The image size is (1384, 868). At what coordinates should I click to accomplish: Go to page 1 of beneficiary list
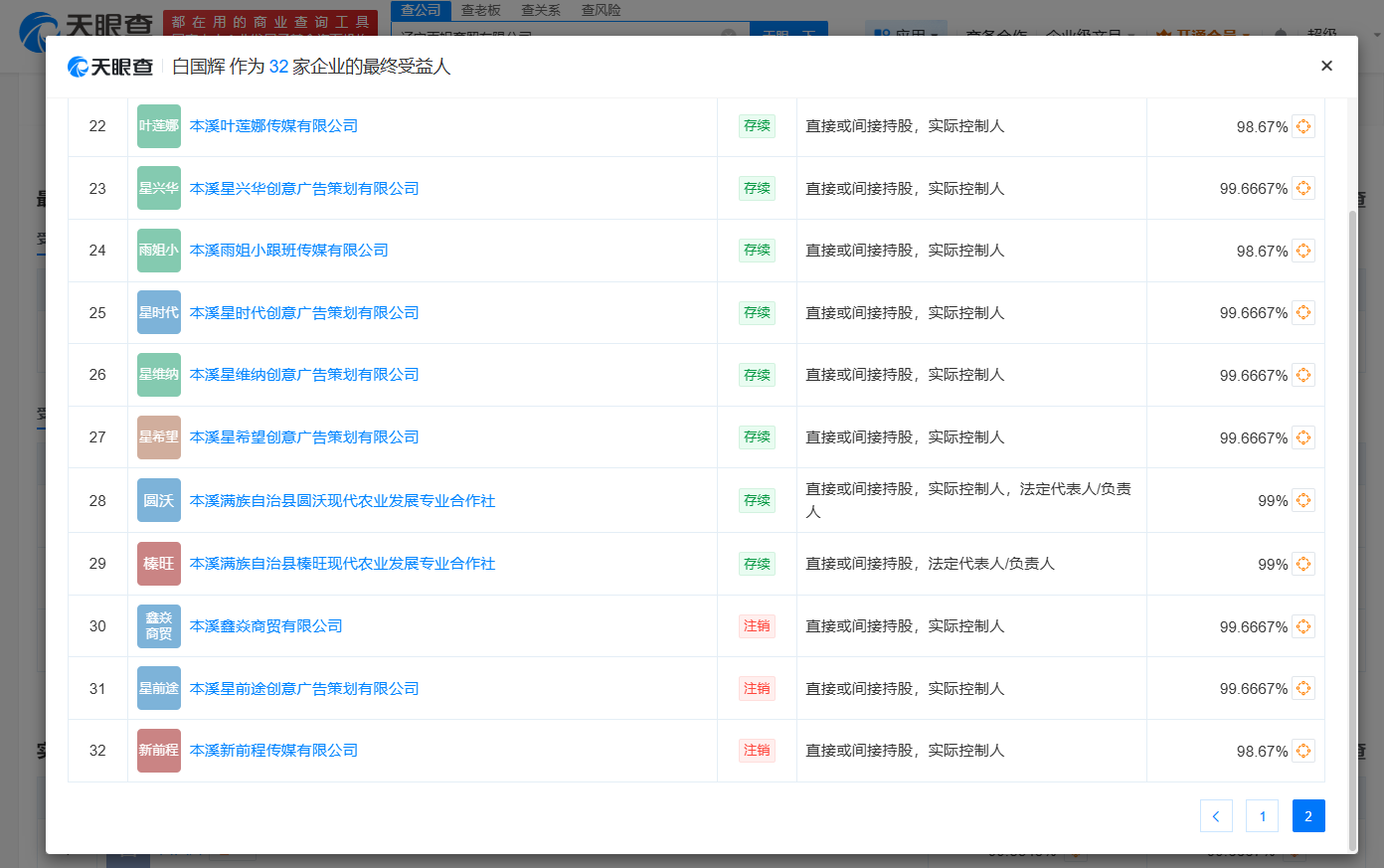click(x=1263, y=816)
